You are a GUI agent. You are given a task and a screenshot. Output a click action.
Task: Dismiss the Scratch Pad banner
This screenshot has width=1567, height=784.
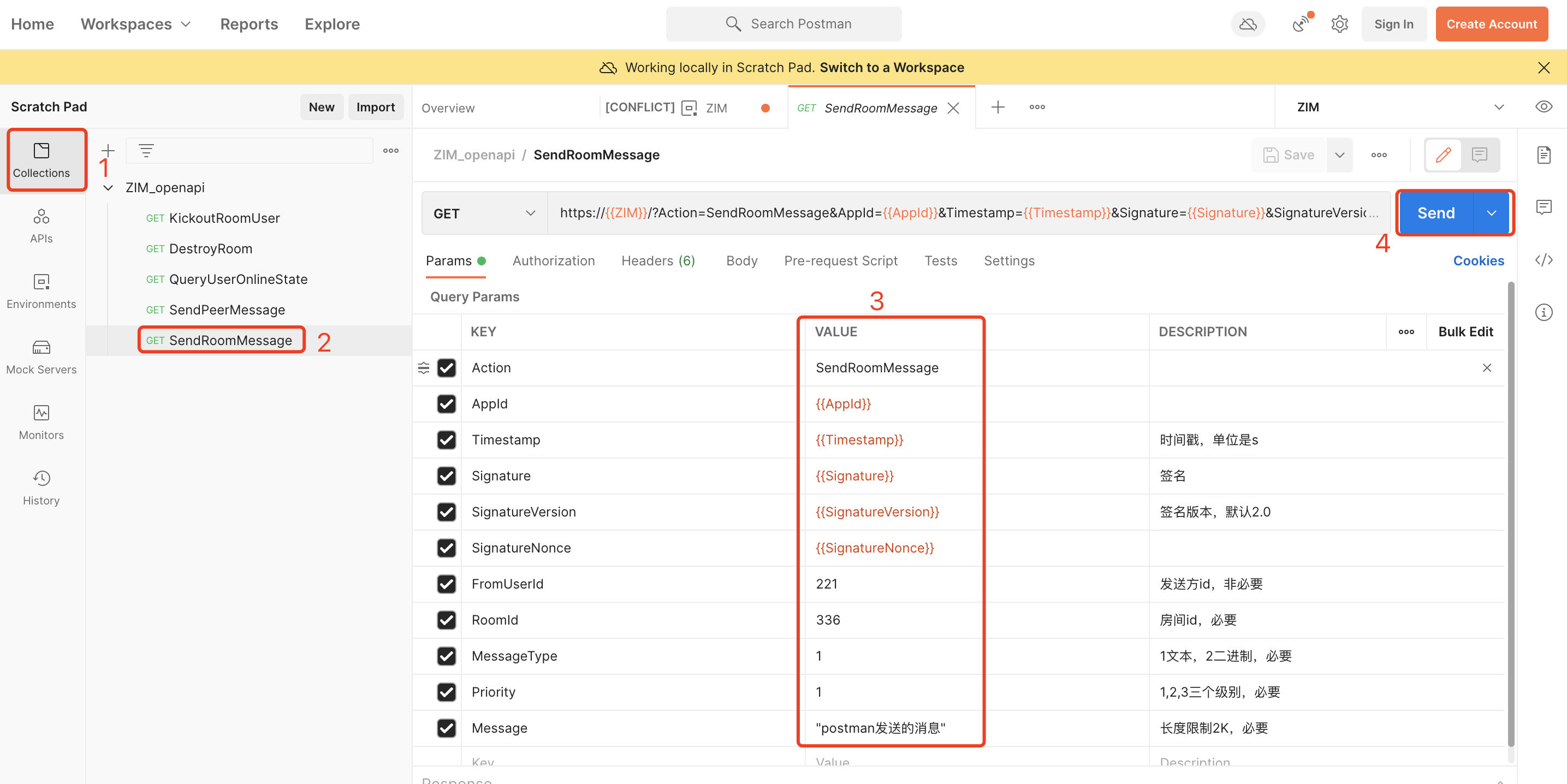(1544, 68)
